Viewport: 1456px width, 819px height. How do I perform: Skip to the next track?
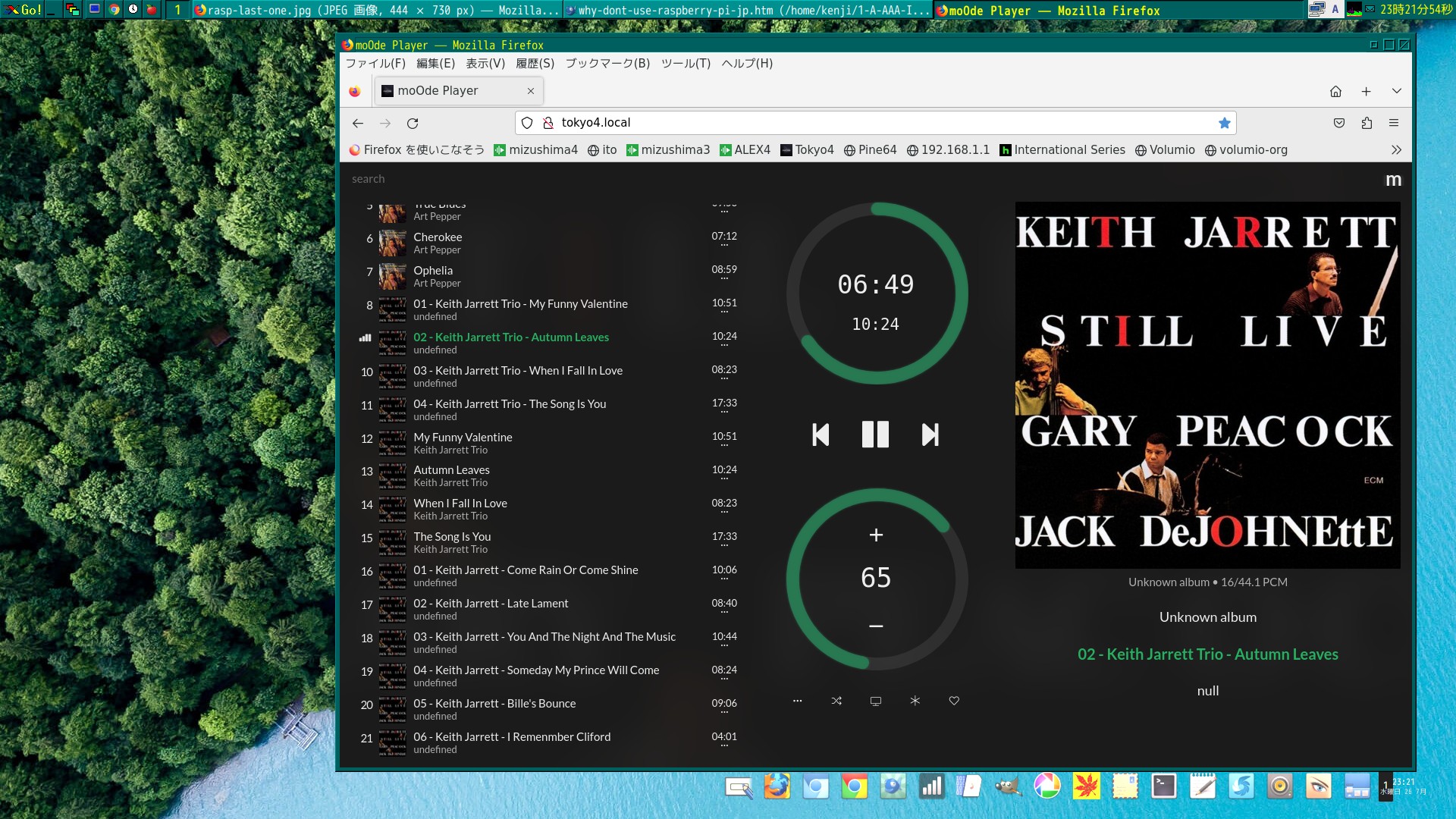click(930, 435)
